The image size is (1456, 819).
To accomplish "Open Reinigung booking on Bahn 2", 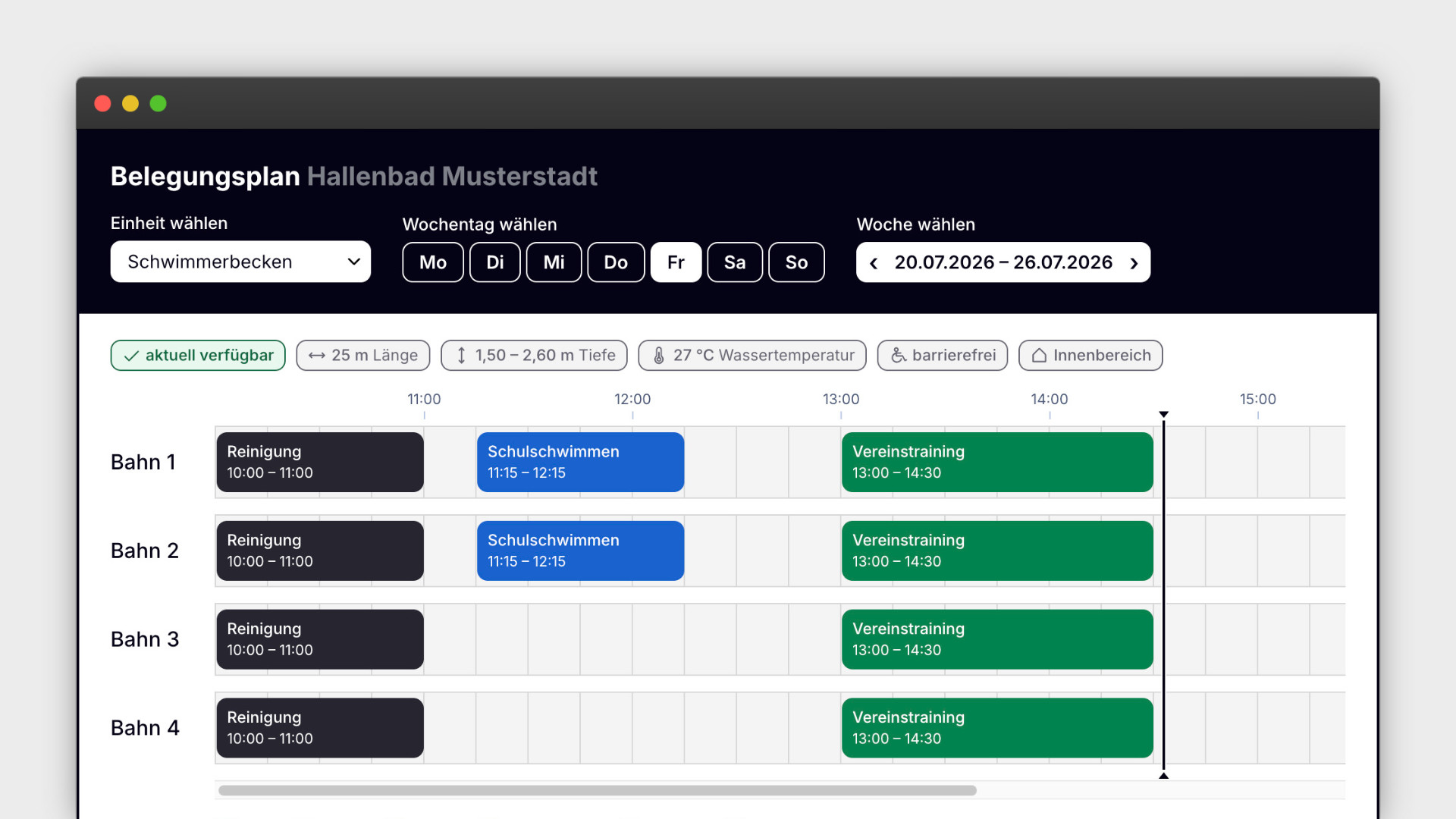I will pyautogui.click(x=320, y=551).
